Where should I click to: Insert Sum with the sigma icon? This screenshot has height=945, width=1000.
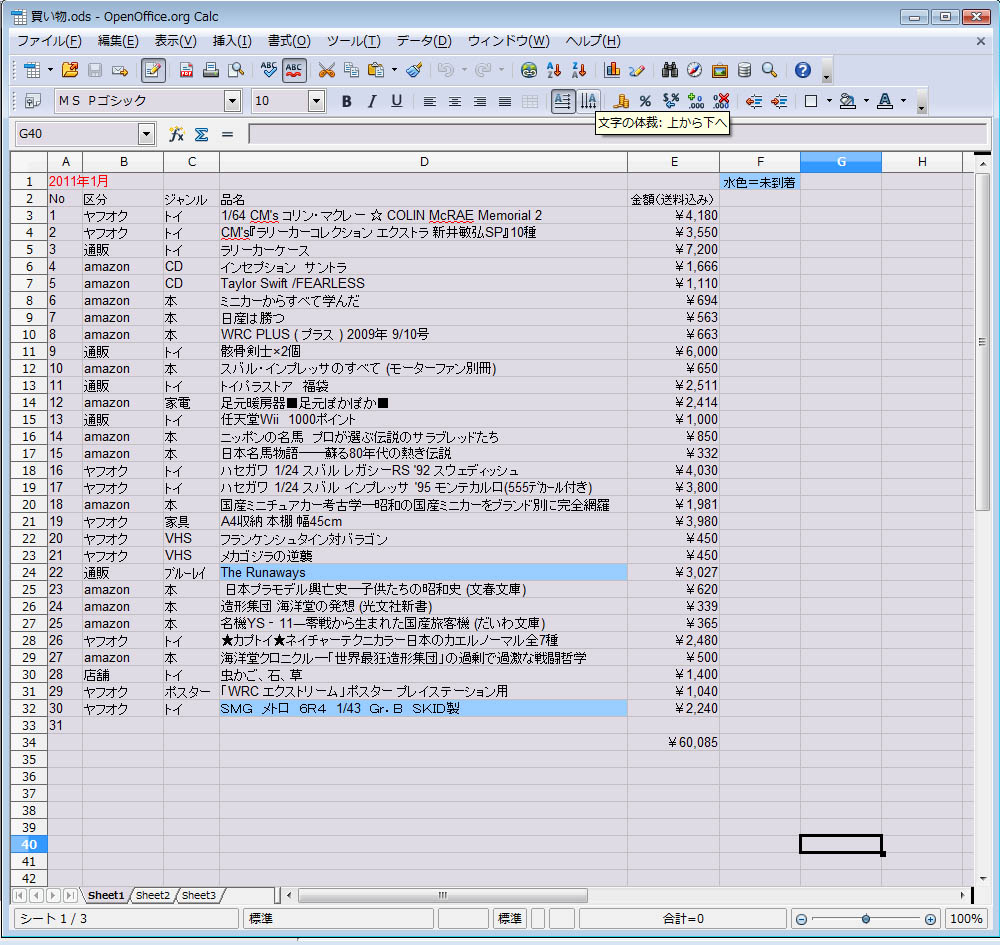pyautogui.click(x=202, y=134)
